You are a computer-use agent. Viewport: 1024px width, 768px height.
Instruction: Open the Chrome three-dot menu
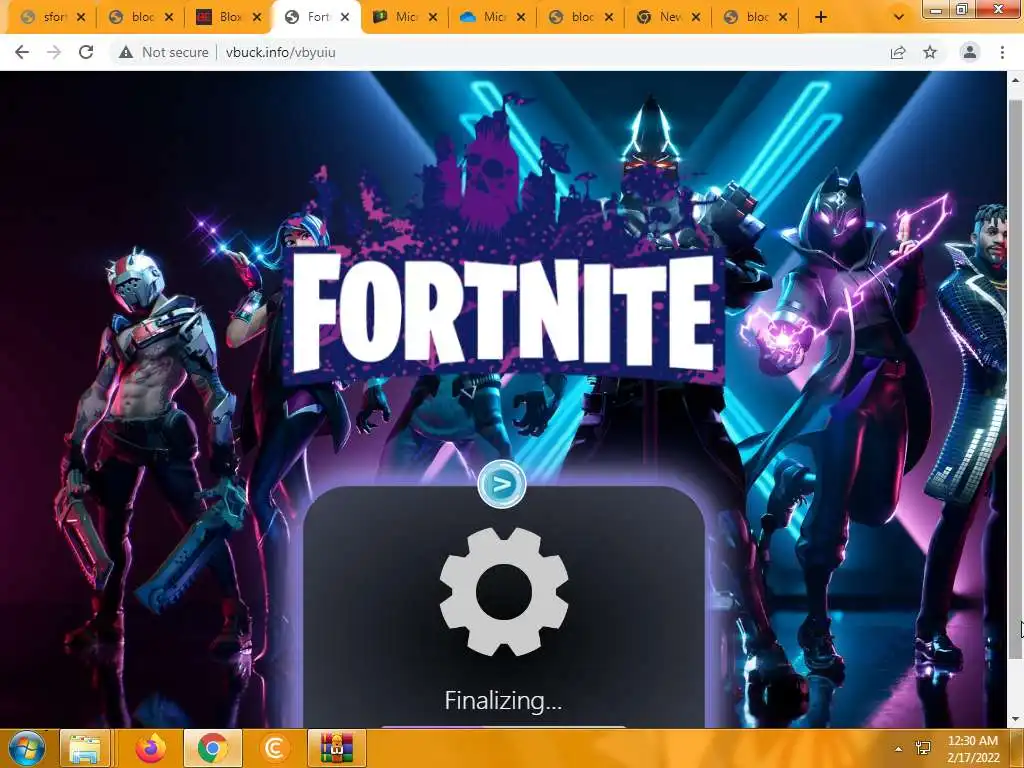[1002, 52]
